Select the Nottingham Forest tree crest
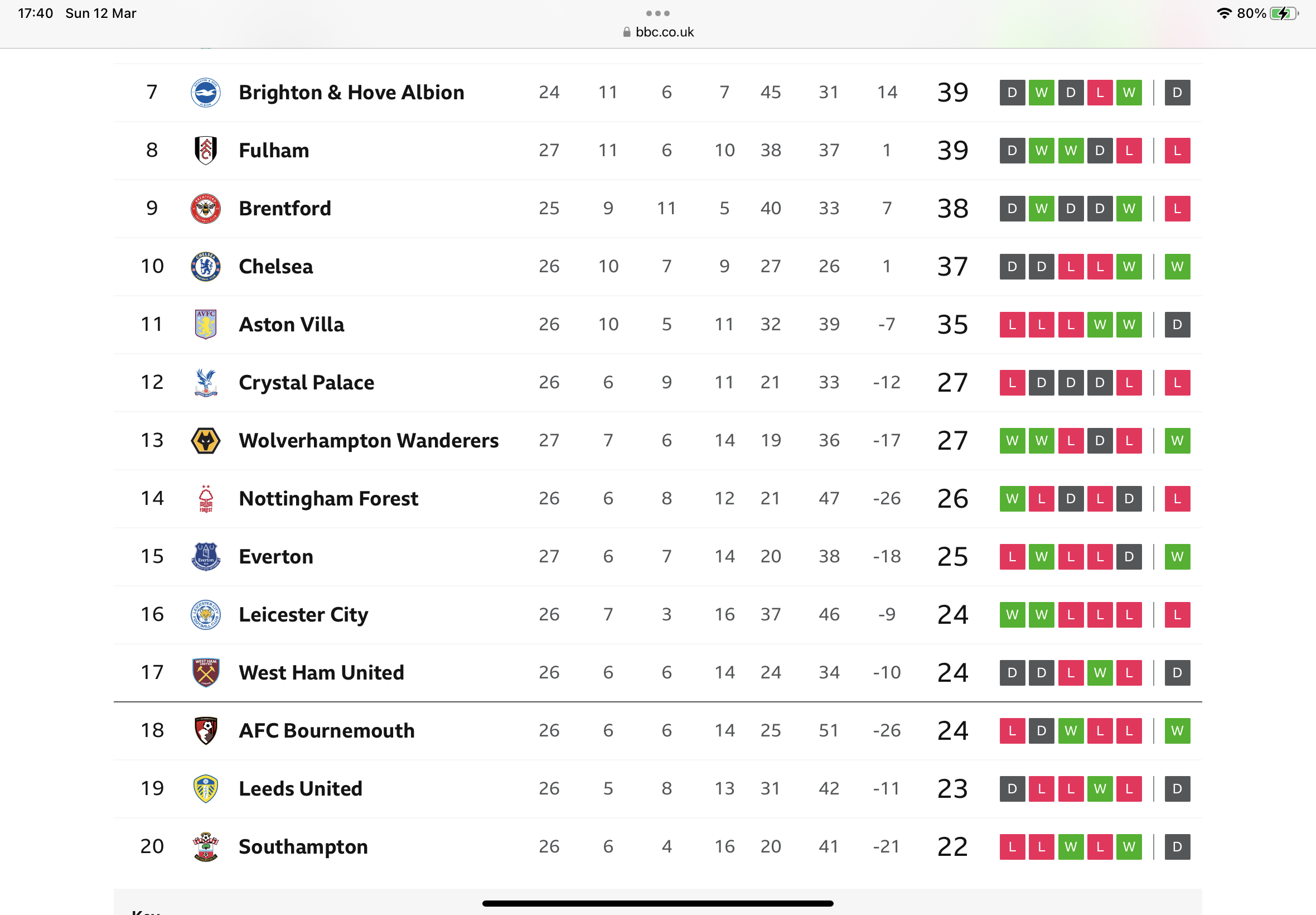The width and height of the screenshot is (1316, 915). pos(205,498)
